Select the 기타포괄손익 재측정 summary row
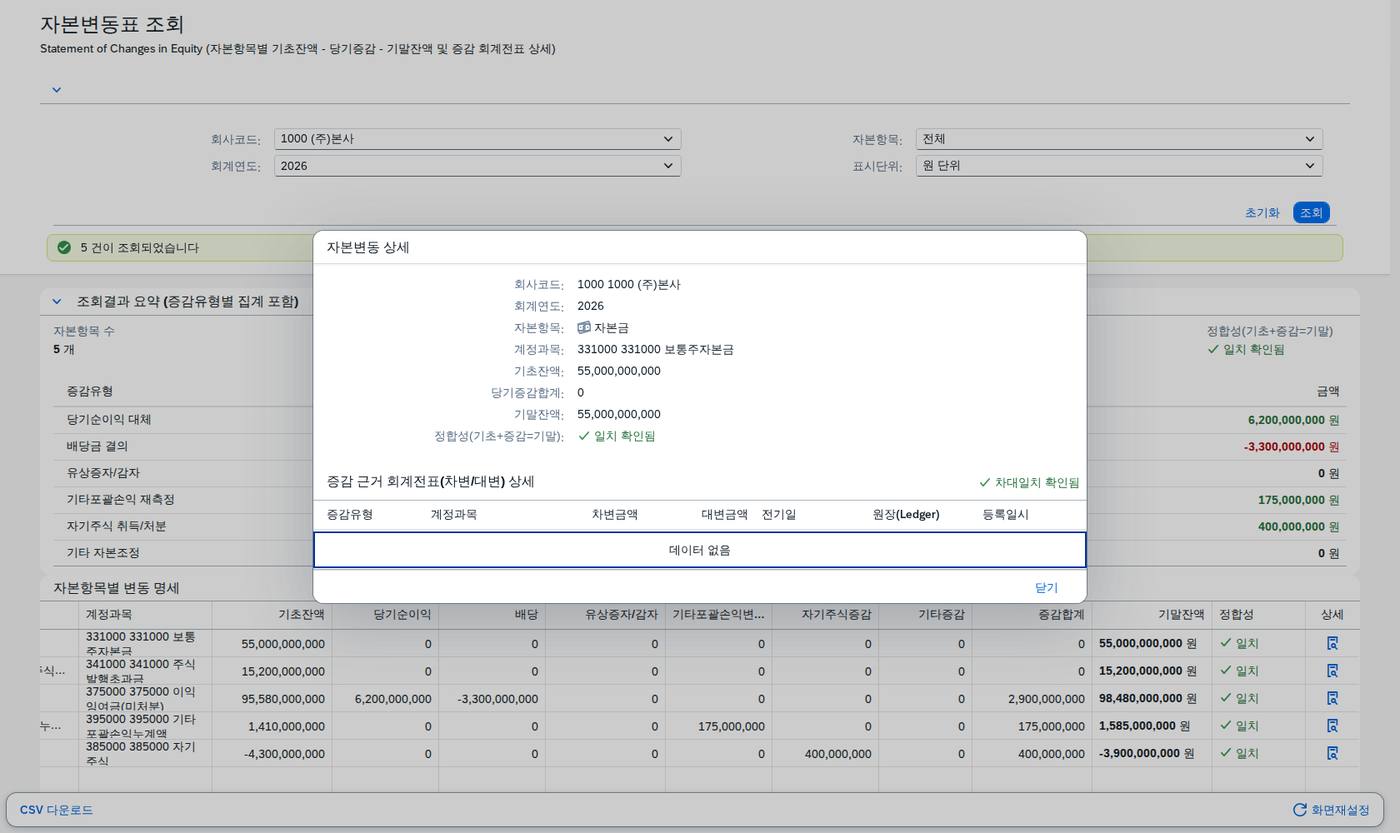 click(700, 500)
